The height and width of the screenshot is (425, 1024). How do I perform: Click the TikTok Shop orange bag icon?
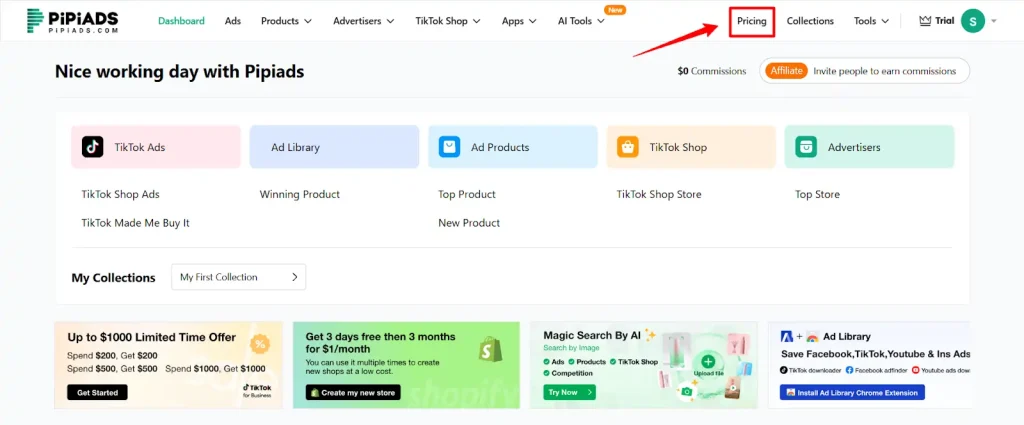628,147
